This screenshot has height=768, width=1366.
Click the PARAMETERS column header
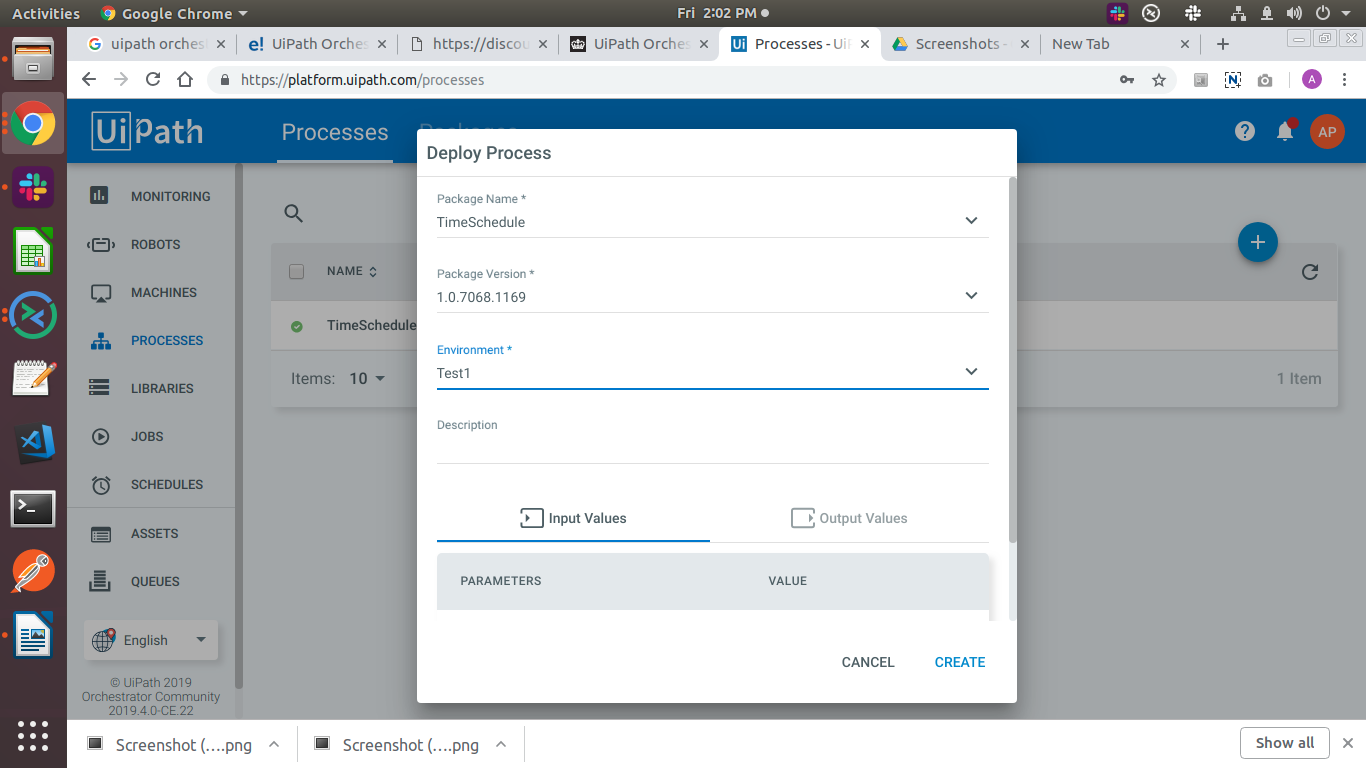[x=501, y=581]
